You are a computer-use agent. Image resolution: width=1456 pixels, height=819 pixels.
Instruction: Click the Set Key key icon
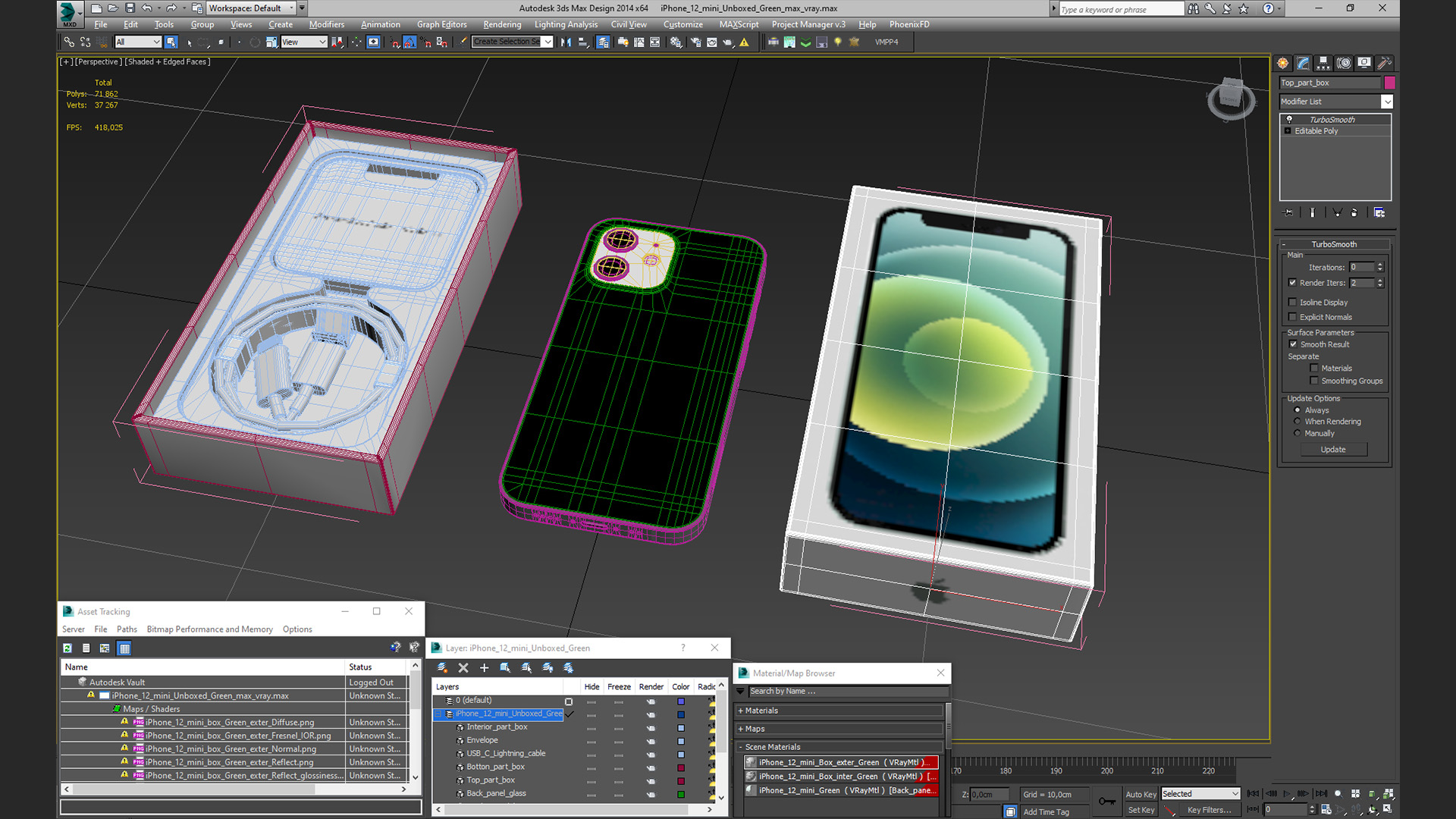(1107, 802)
